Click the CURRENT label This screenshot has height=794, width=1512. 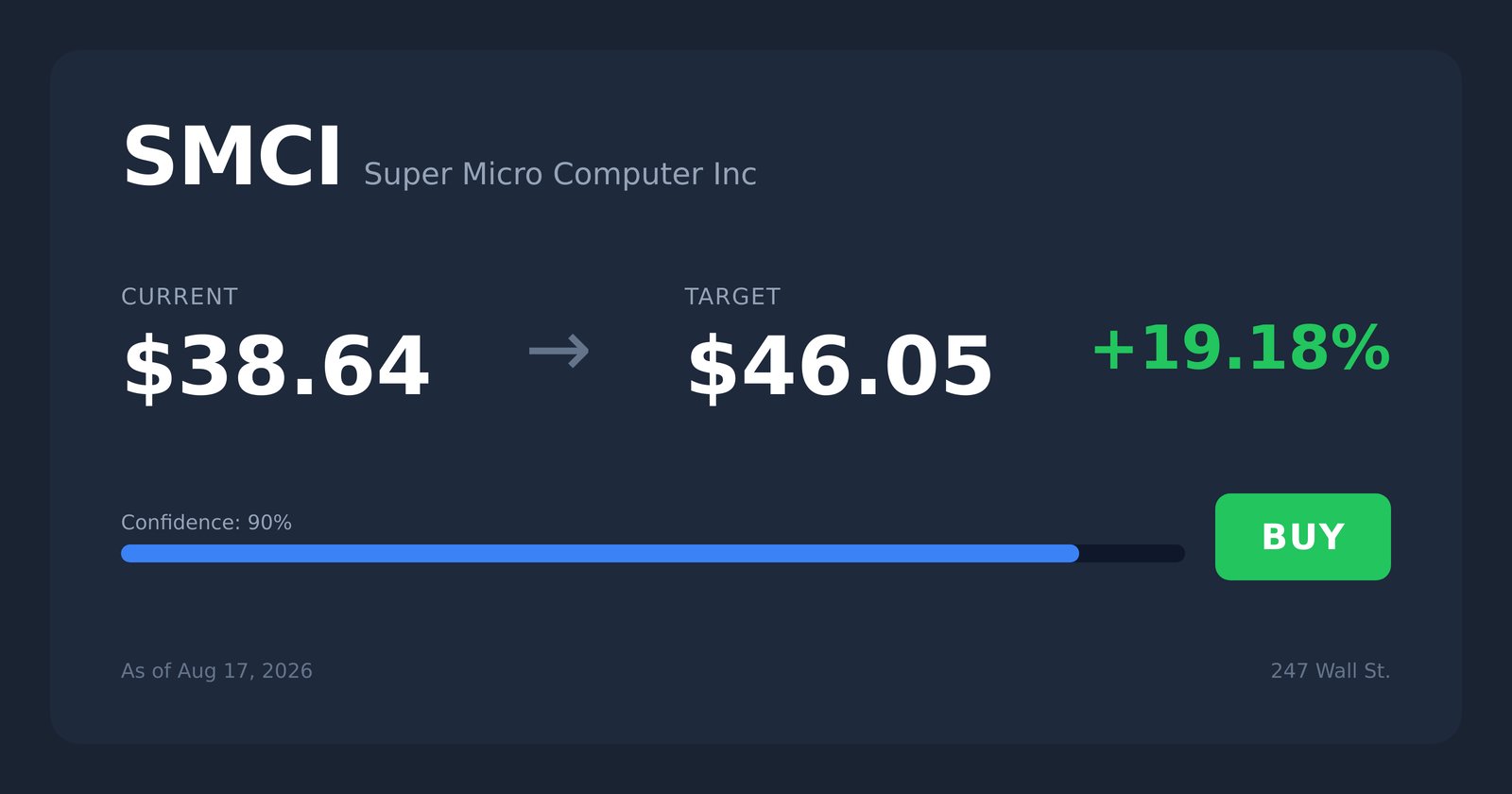click(180, 297)
